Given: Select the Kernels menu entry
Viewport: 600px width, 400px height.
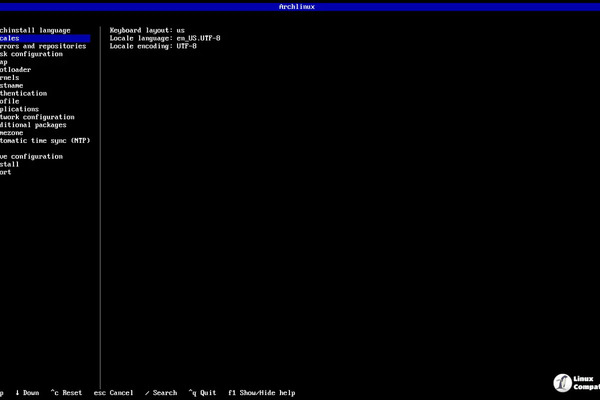Looking at the screenshot, I should pyautogui.click(x=10, y=78).
